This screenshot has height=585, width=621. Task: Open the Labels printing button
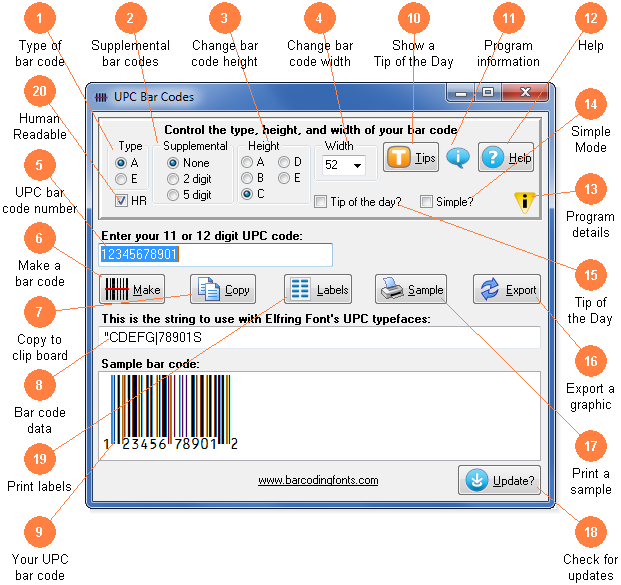tap(318, 289)
